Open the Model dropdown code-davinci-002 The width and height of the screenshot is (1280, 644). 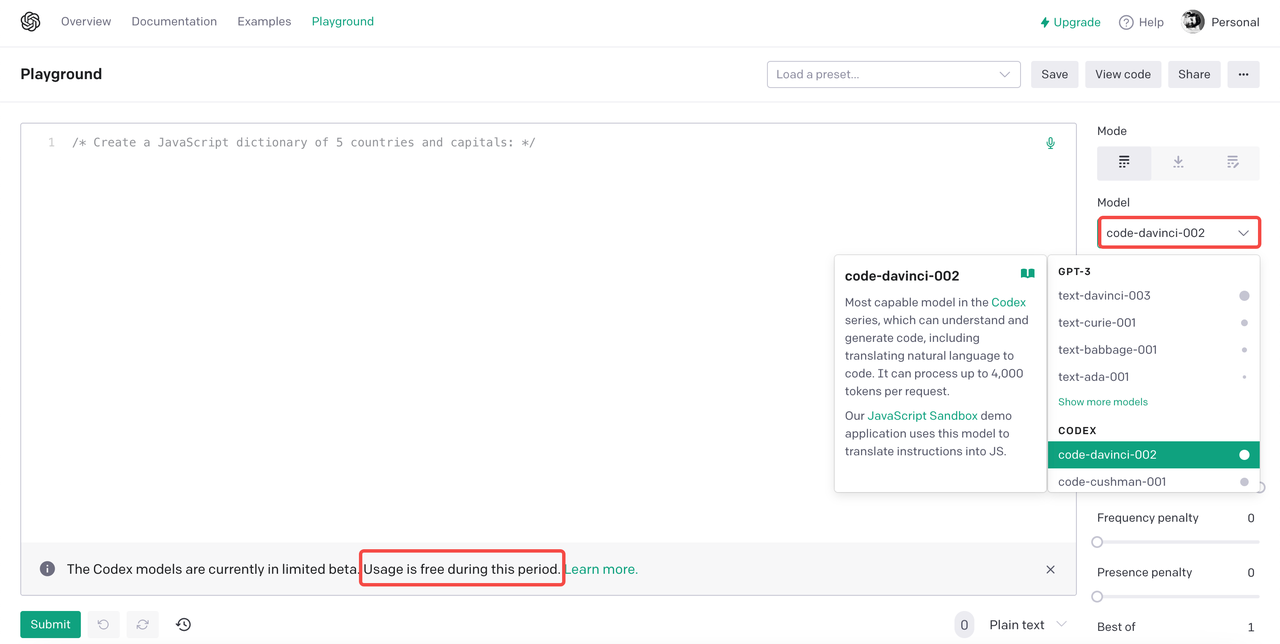point(1178,233)
